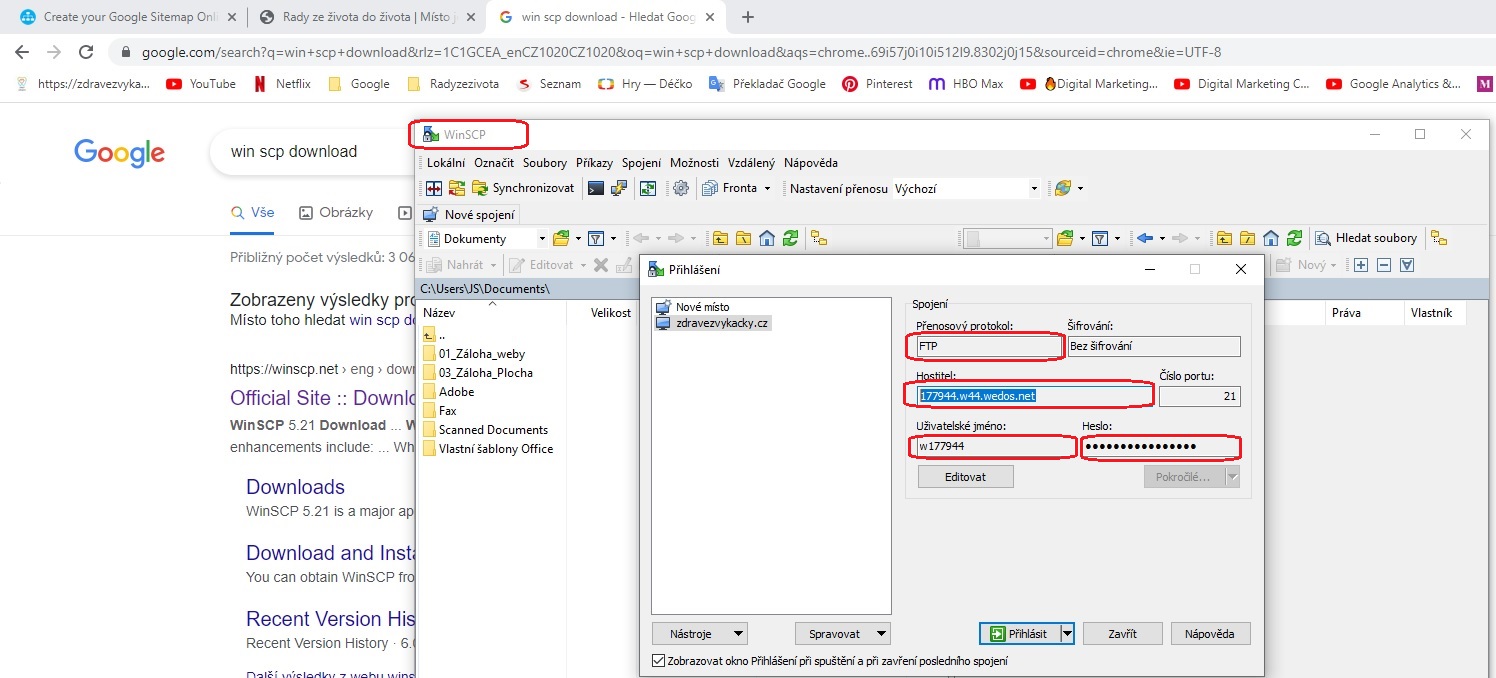1496x678 pixels.
Task: Click the Hostitel host name field
Action: (1034, 396)
